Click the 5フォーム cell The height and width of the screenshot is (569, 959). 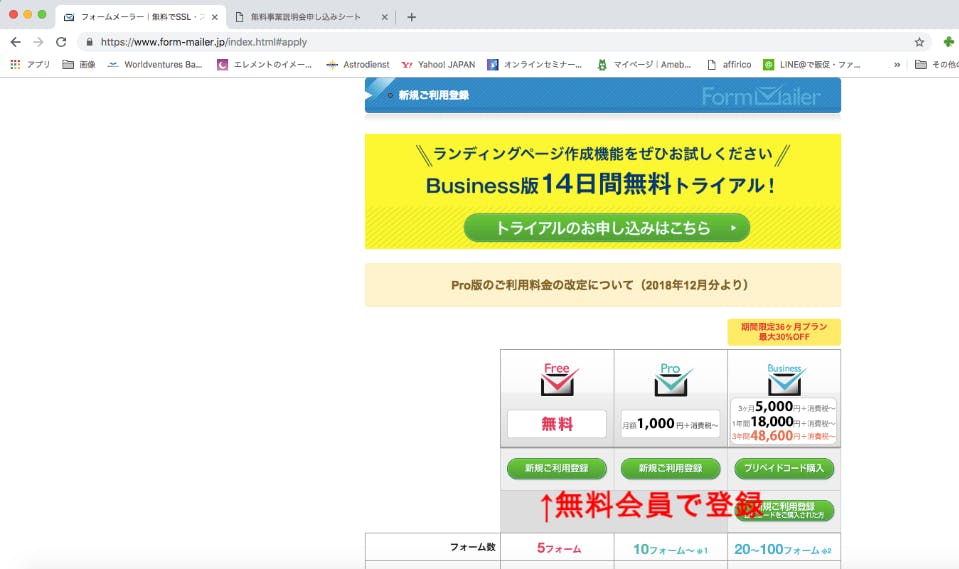point(557,548)
